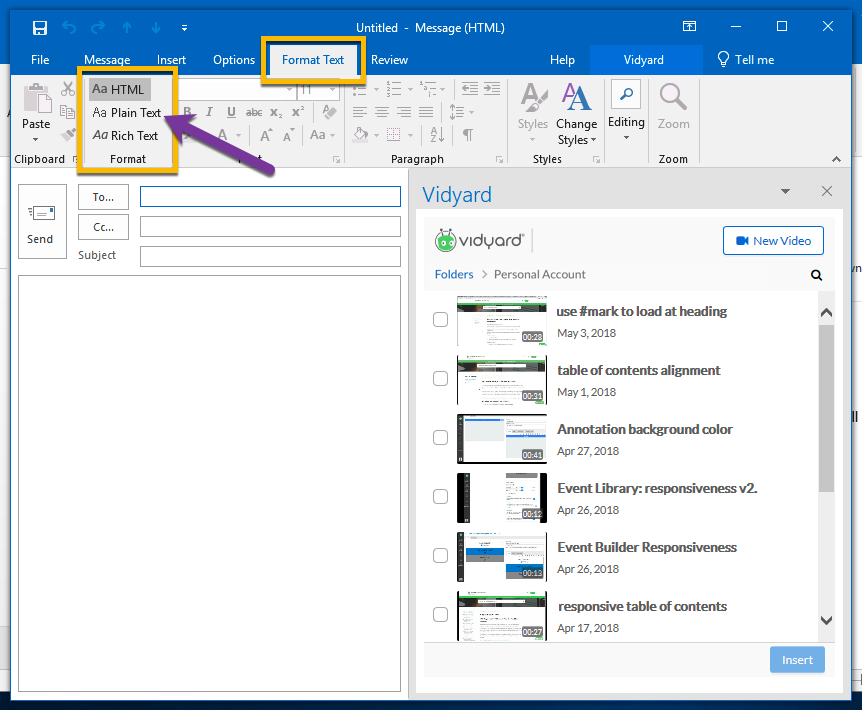Image resolution: width=862 pixels, height=710 pixels.
Task: Clear all formatting
Action: pos(329,112)
